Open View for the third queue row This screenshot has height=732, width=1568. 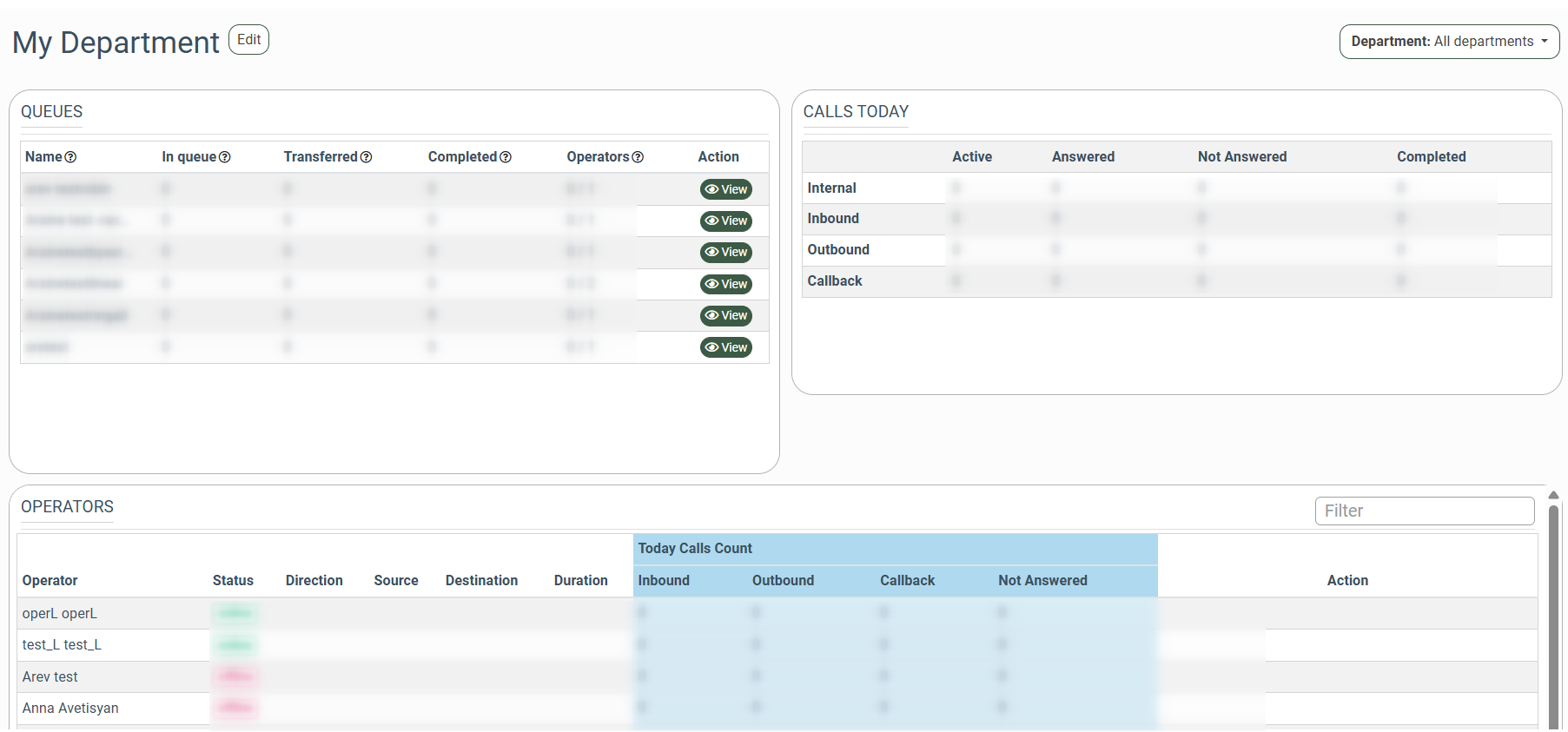pos(725,253)
